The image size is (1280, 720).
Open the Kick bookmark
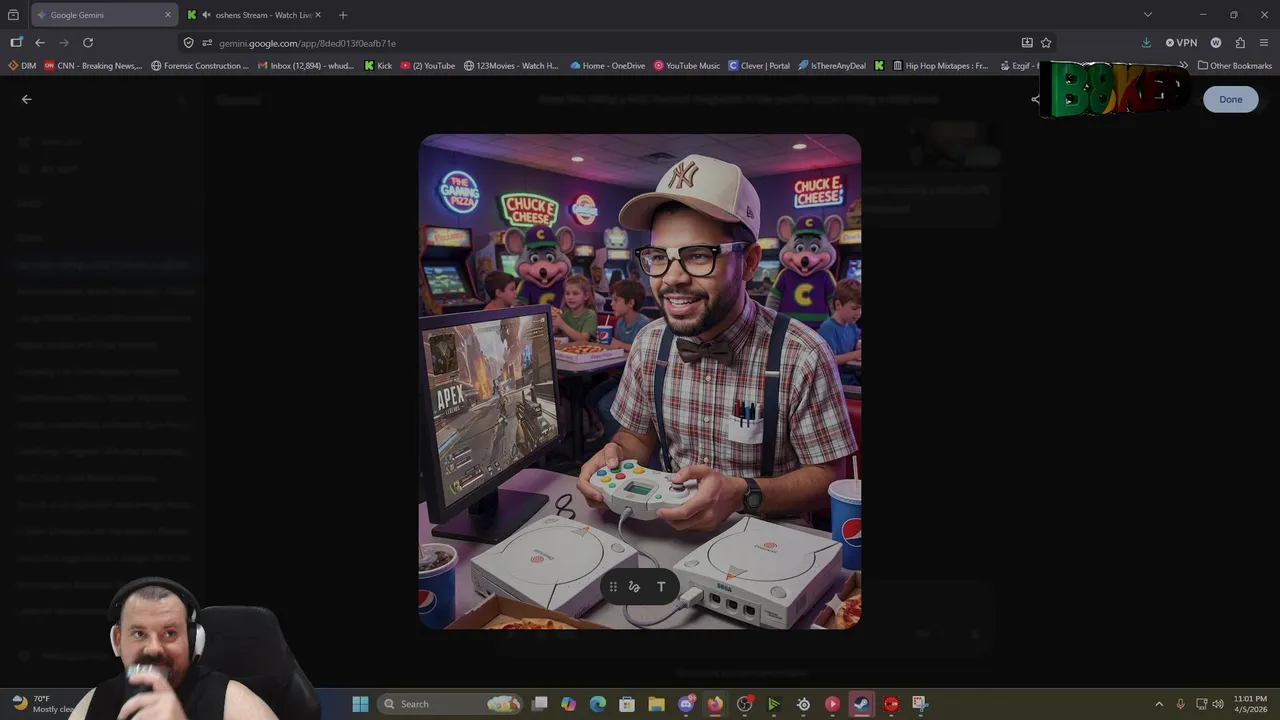coord(378,66)
